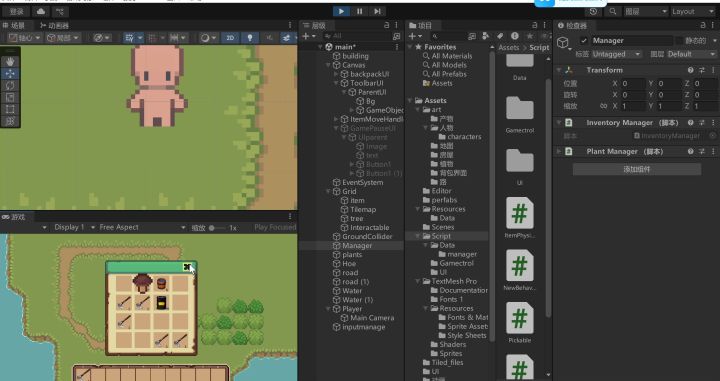This screenshot has height=381, width=720.
Task: Select the Rotate tool in scene
Action: (x=10, y=85)
